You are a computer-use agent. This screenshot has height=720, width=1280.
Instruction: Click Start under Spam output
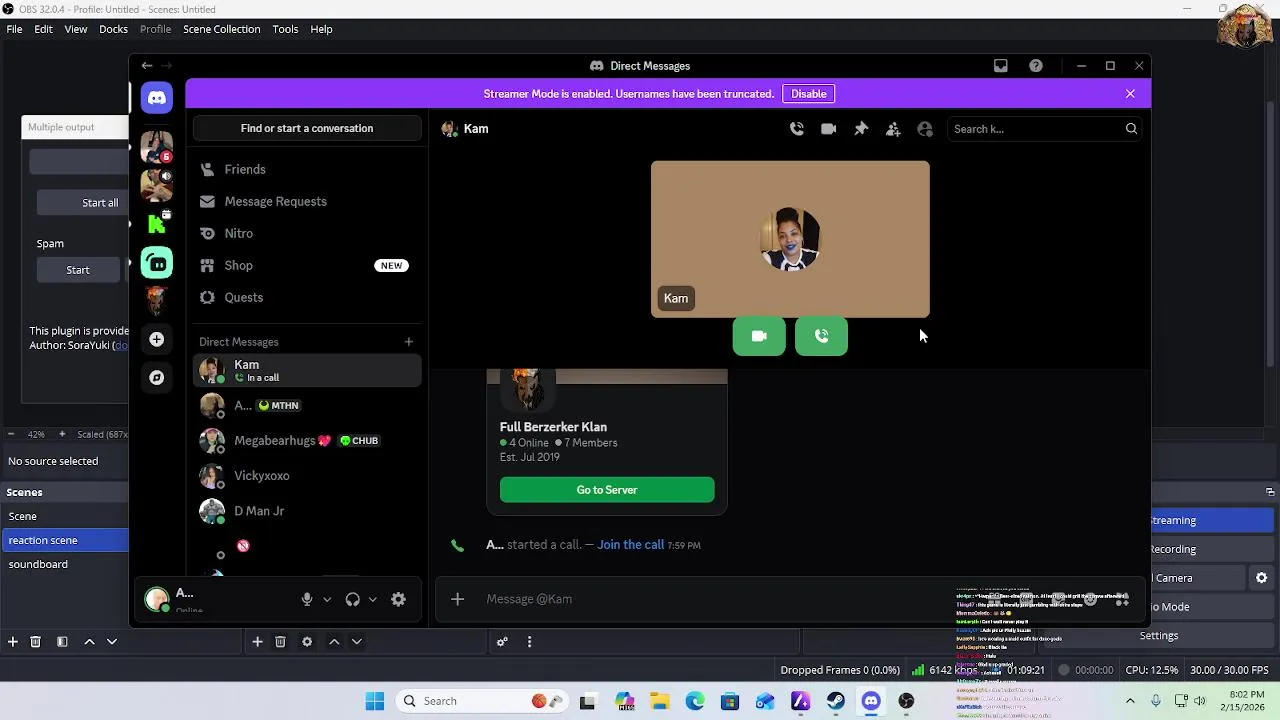pyautogui.click(x=78, y=270)
